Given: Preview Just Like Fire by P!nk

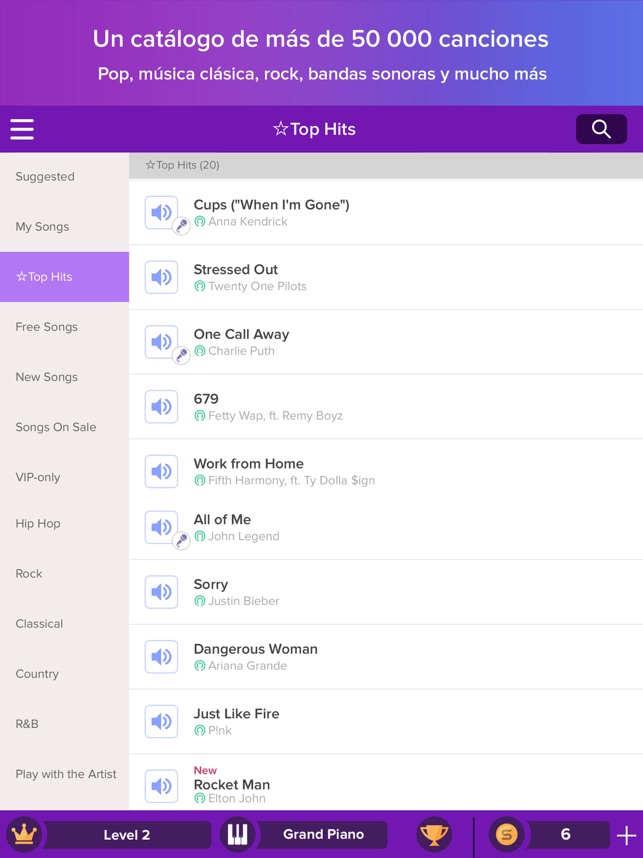Looking at the screenshot, I should click(x=161, y=721).
